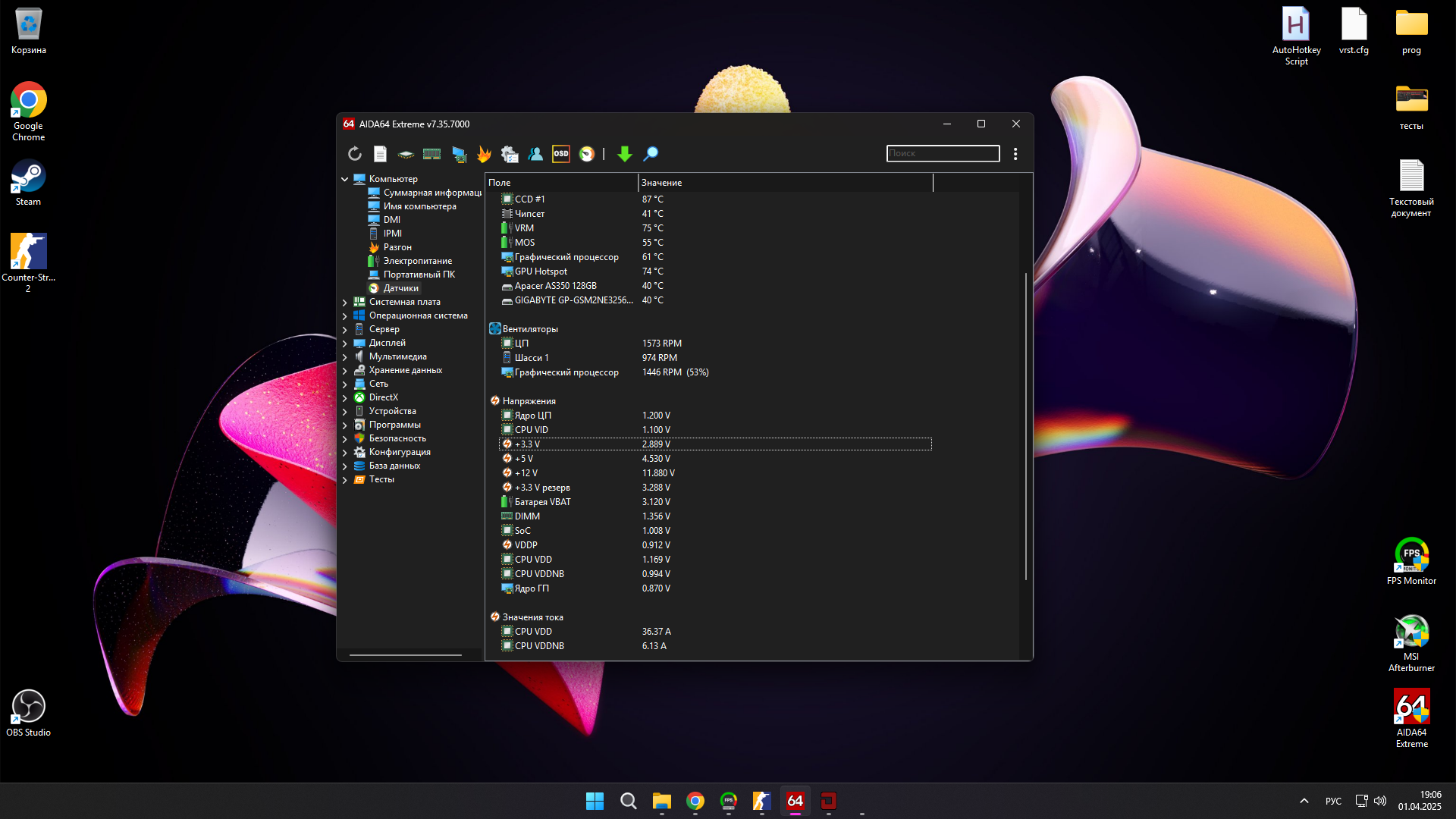Click the РУС language indicator
The image size is (1456, 819).
1333,801
